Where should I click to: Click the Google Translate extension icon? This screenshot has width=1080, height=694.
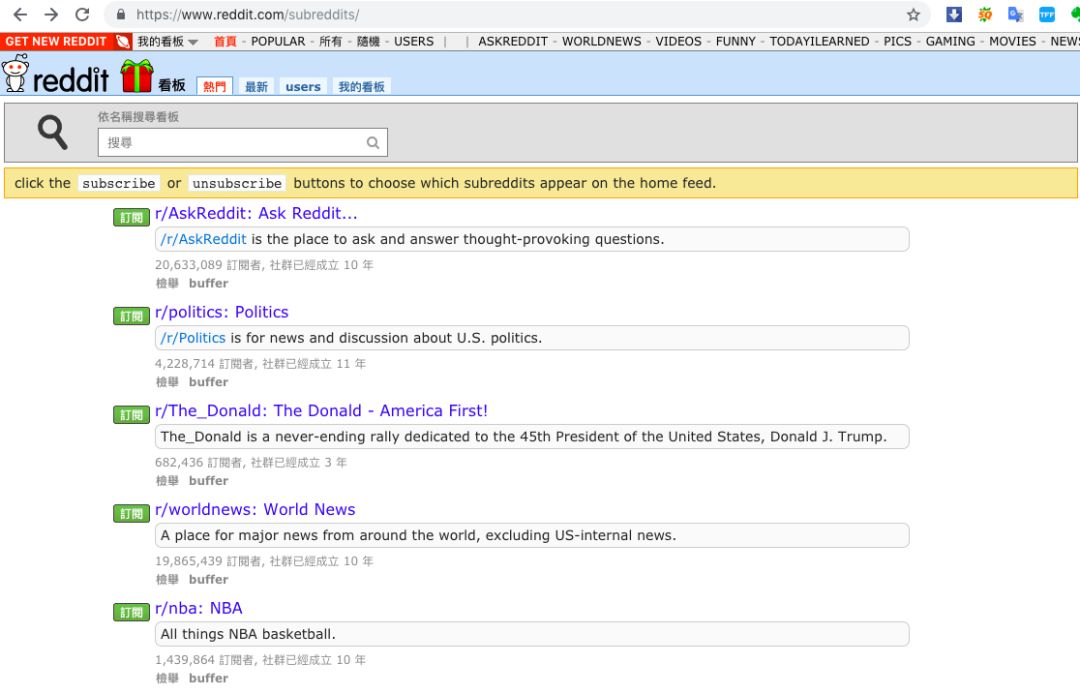[1015, 15]
